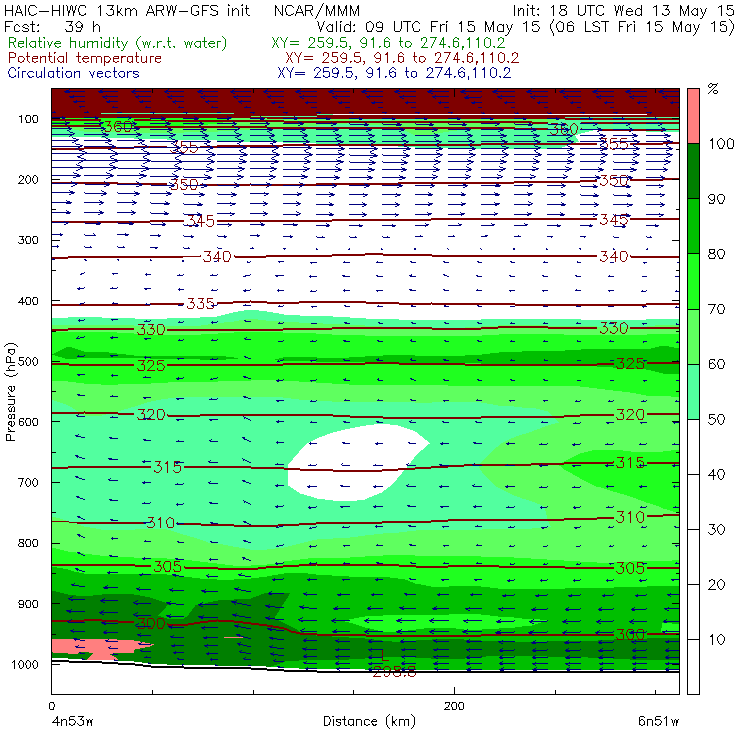Viewport: 740px width, 740px height.
Task: Click the 'Fcst: 39 h' text
Action: click(52, 26)
